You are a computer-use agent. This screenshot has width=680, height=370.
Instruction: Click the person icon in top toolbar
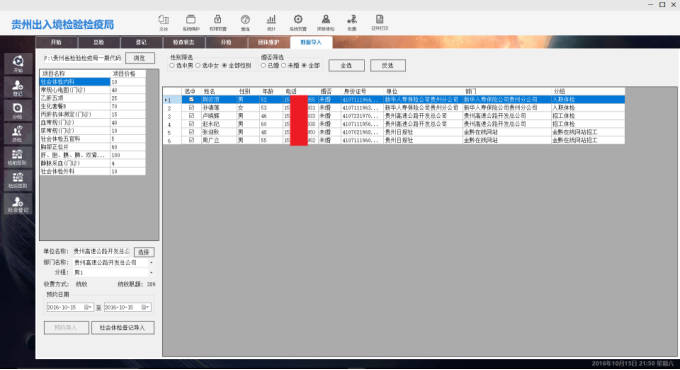(325, 22)
